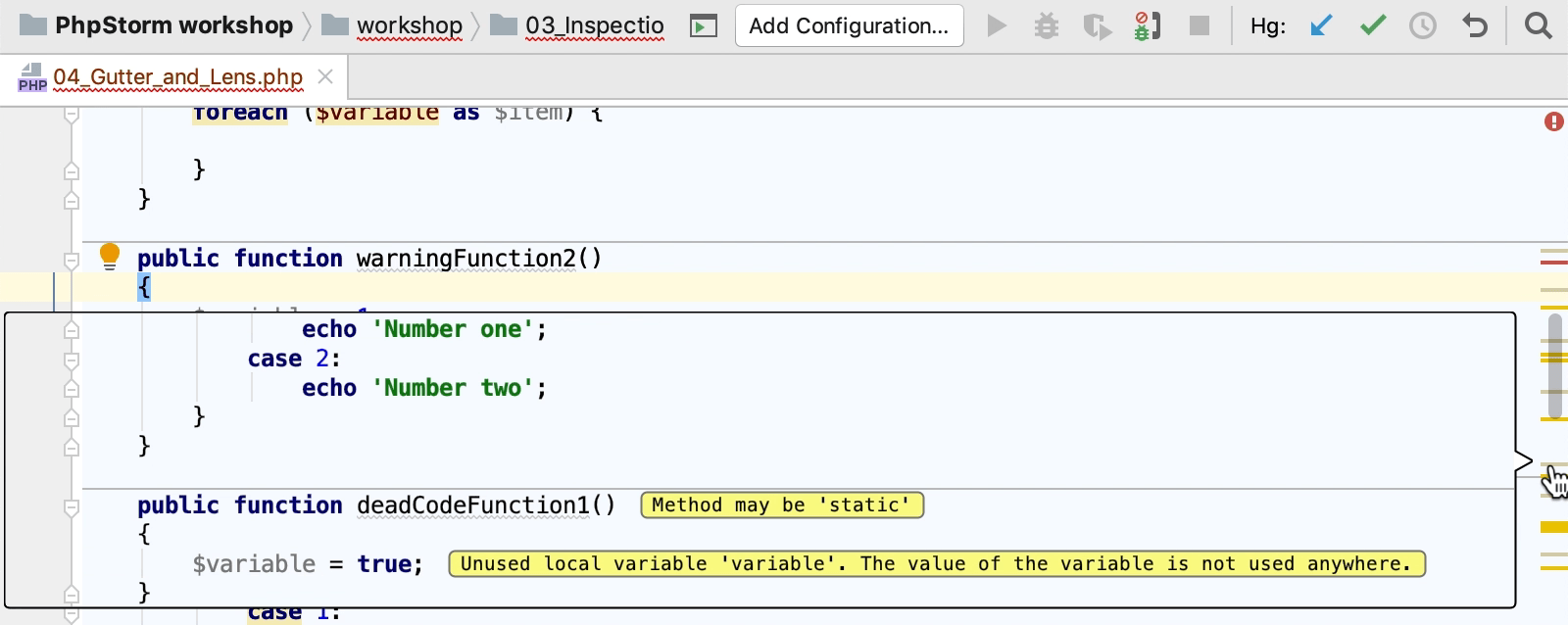Screen dimensions: 1568x625
Task: Click the case 2: line in lens
Action: click(x=294, y=359)
